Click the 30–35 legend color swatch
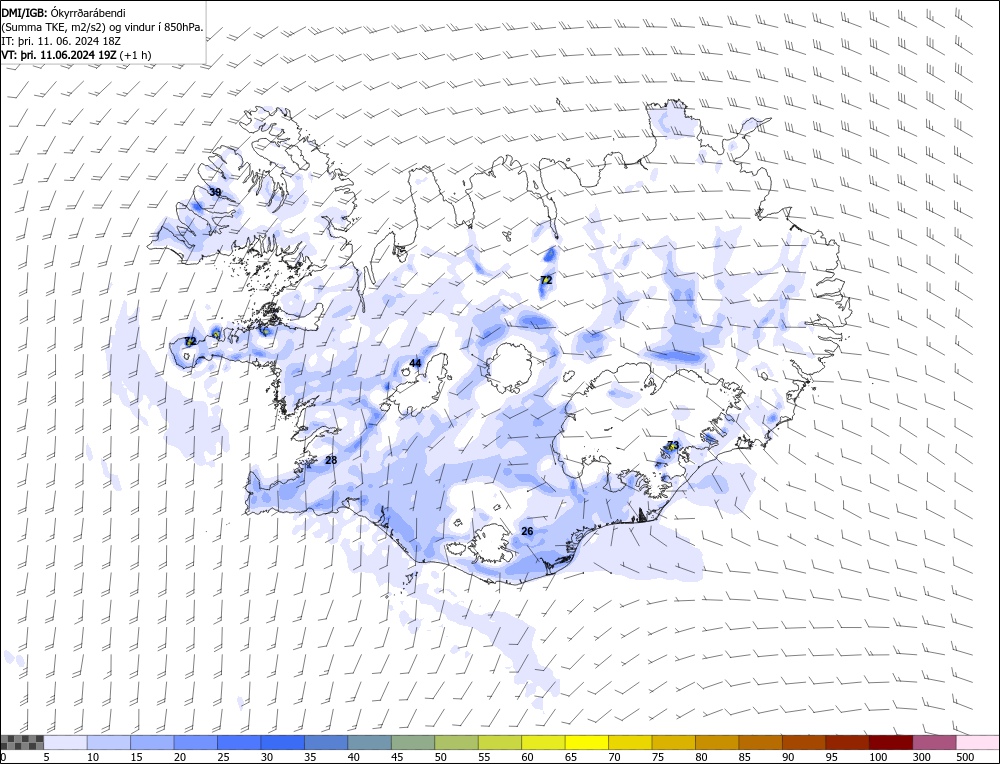This screenshot has height=764, width=1000. pos(282,742)
